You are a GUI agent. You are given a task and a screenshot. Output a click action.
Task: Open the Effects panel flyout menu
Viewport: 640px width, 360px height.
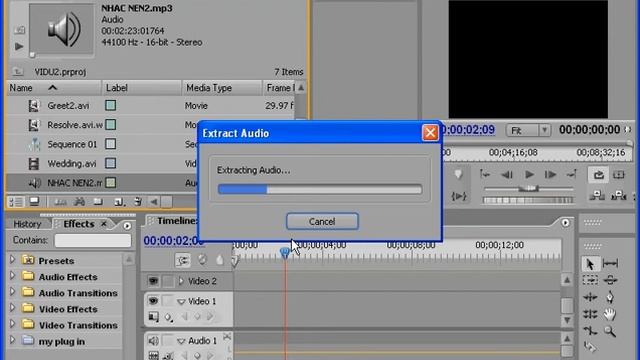click(127, 226)
